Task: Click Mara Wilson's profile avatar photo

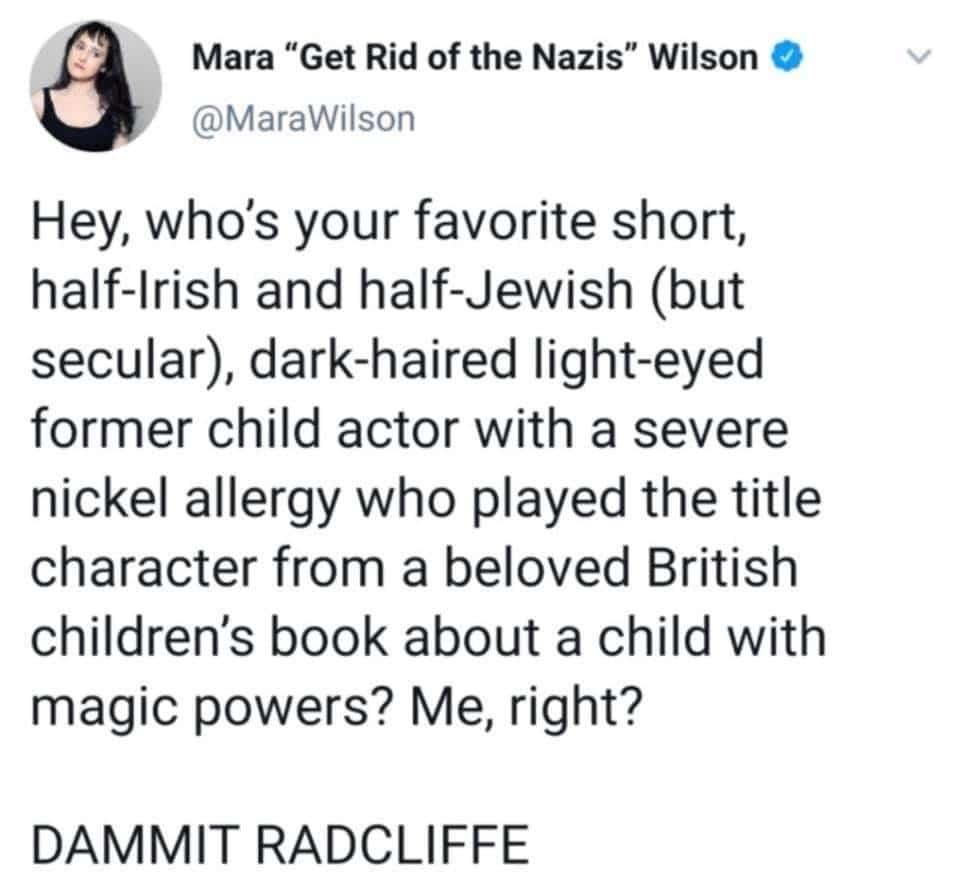Action: click(95, 85)
